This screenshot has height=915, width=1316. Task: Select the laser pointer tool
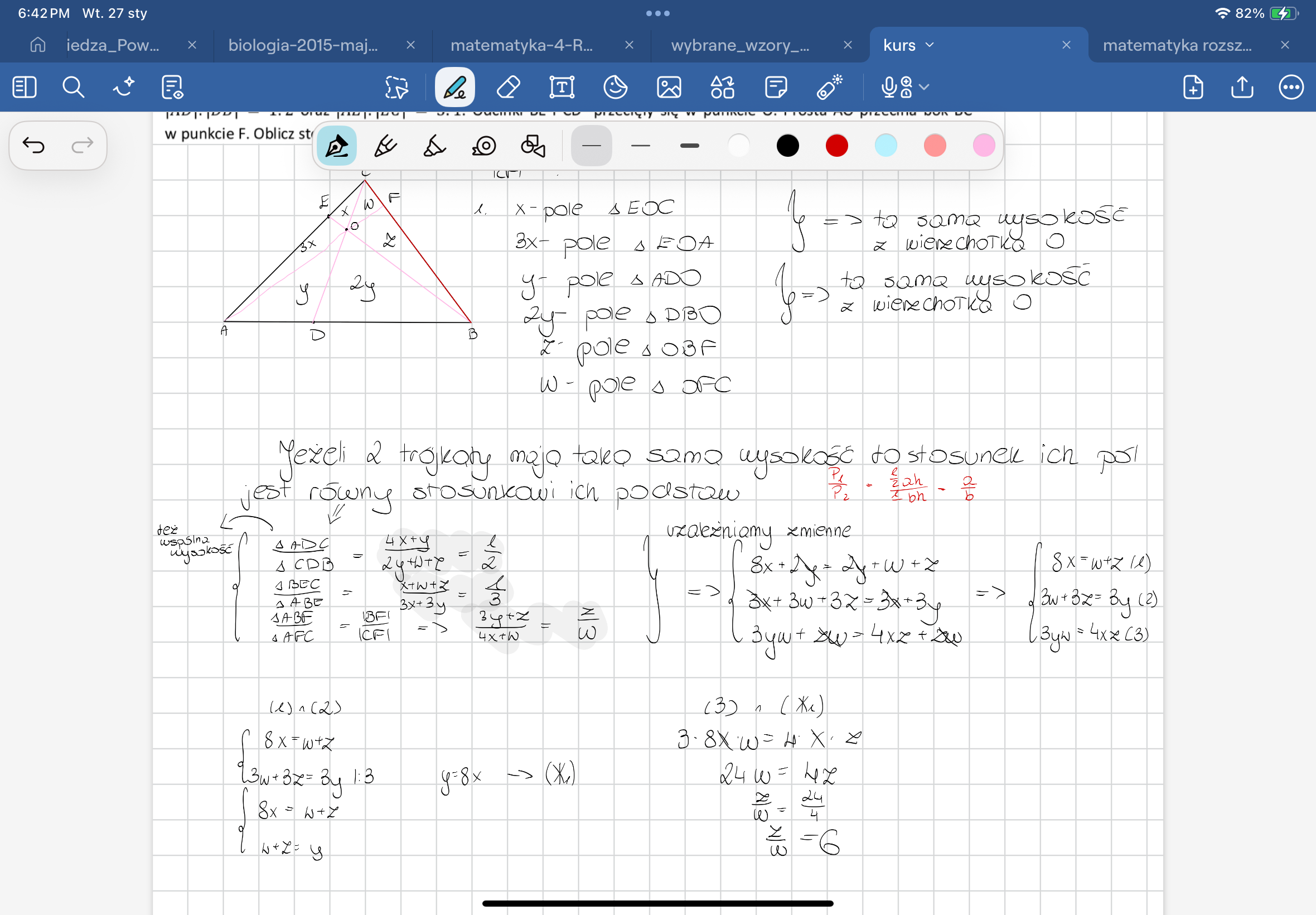click(x=829, y=88)
